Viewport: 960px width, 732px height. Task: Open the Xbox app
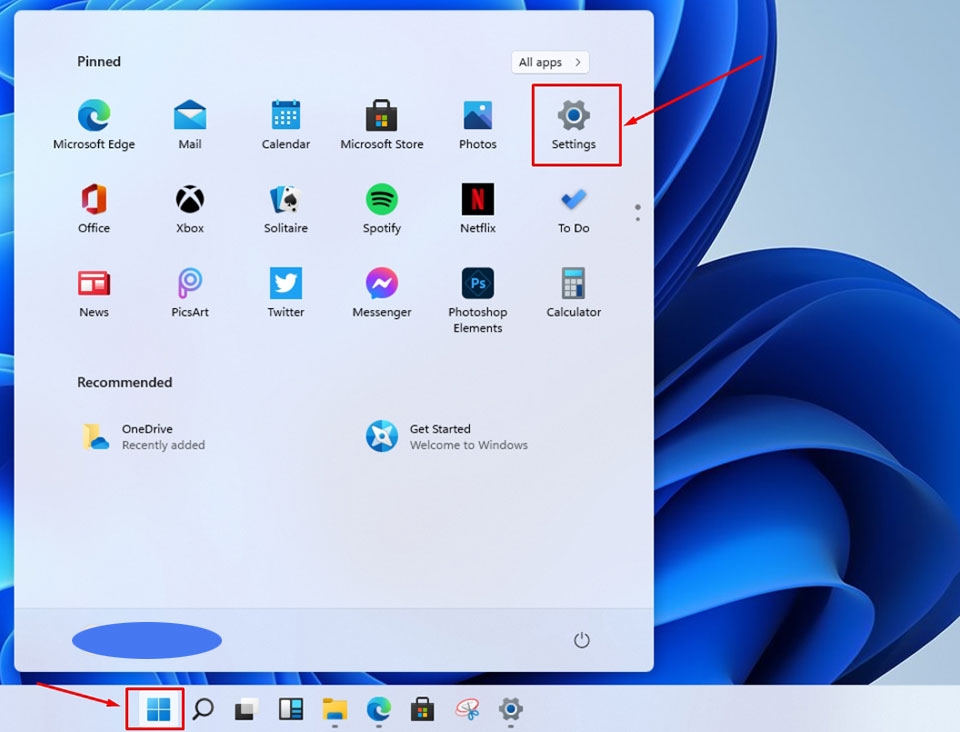[190, 209]
